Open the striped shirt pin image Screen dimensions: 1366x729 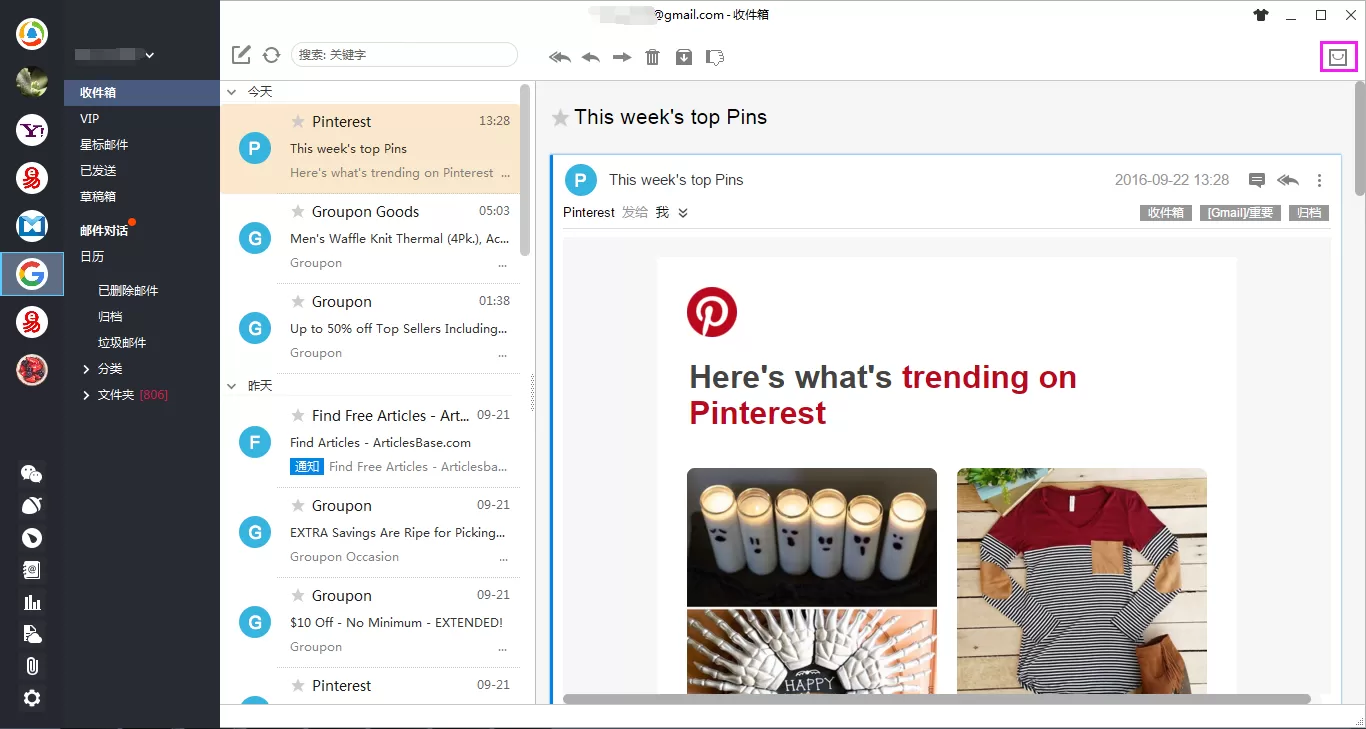click(1082, 581)
